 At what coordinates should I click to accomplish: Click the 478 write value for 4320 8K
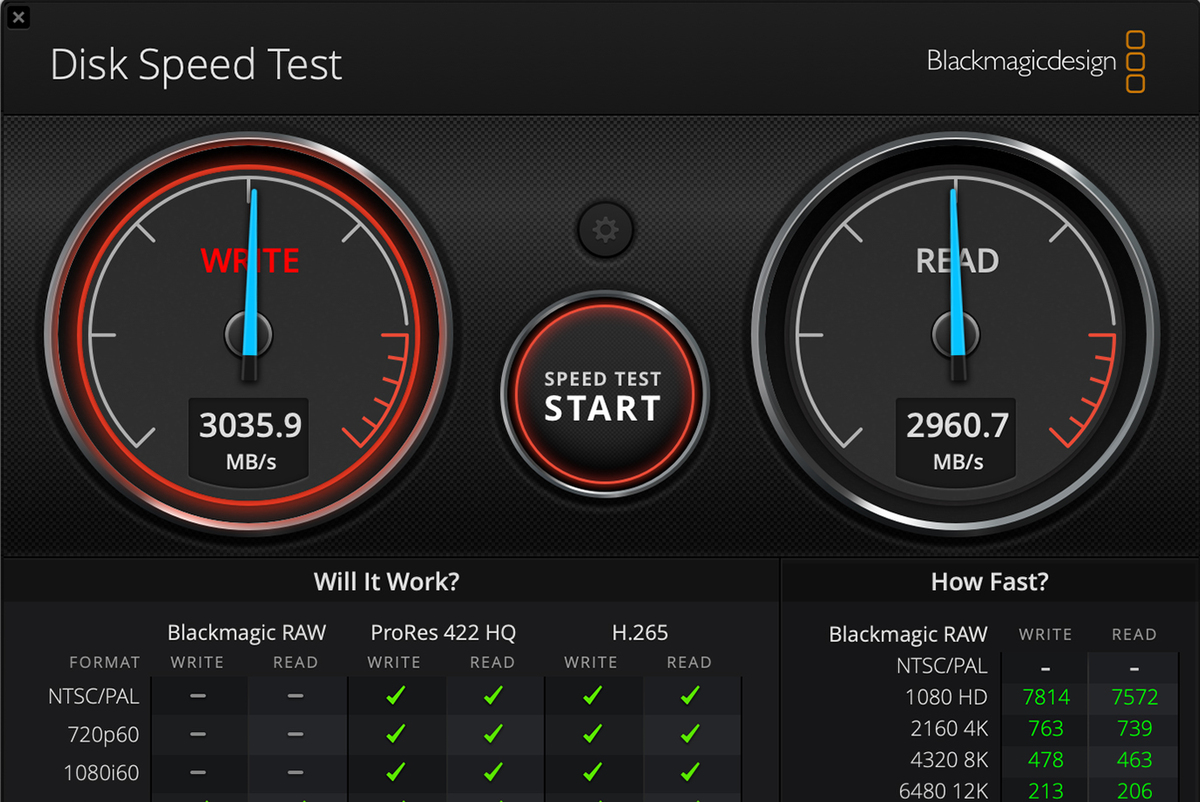(x=1046, y=759)
